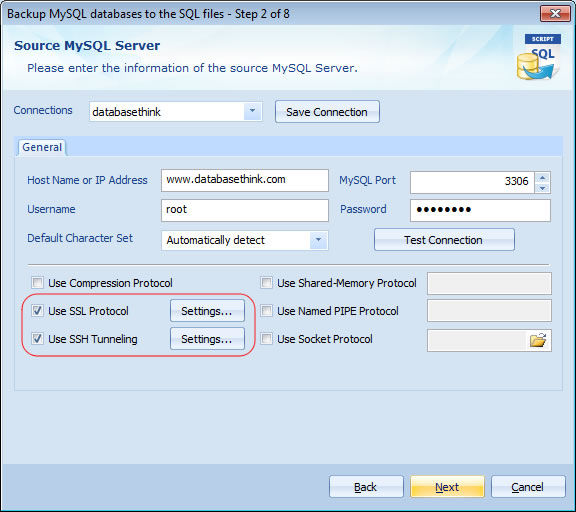Enable Use Compression Protocol checkbox
Screen dimensions: 576x512
[x=37, y=283]
